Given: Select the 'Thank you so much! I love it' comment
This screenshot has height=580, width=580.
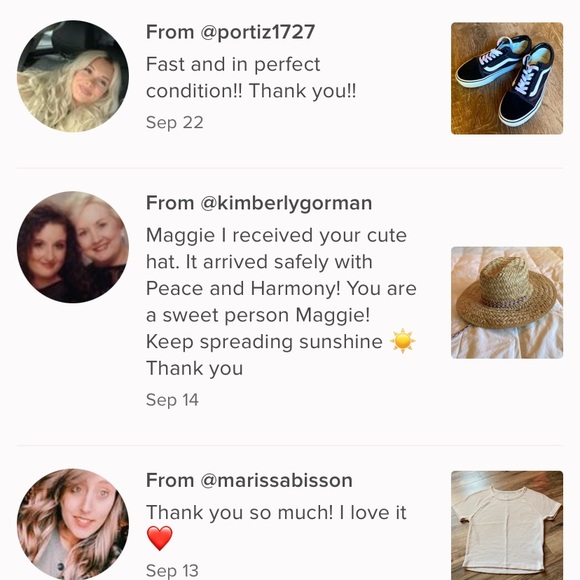Looking at the screenshot, I should [x=276, y=526].
